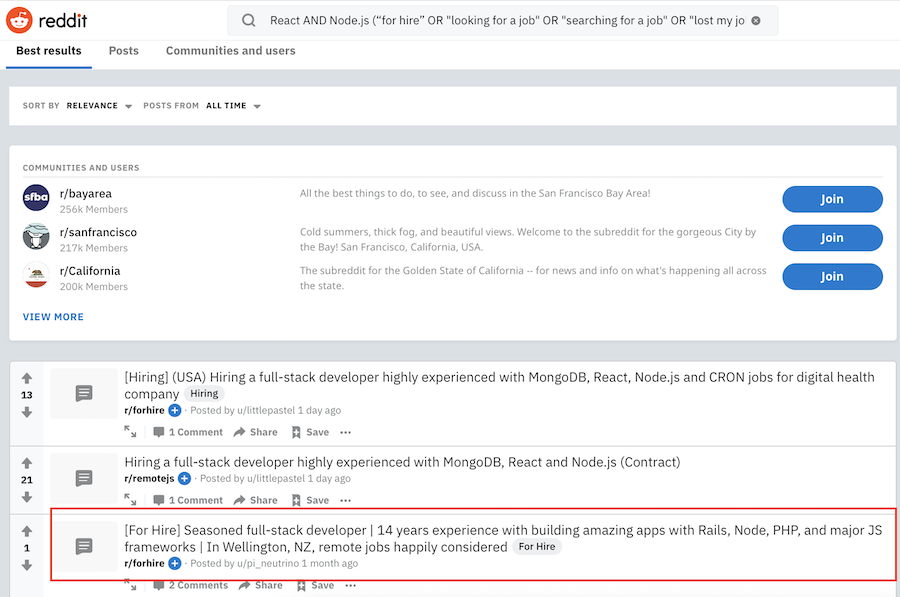Join r/remotejs via the plus icon
Screen dimensions: 900x597
184,478
